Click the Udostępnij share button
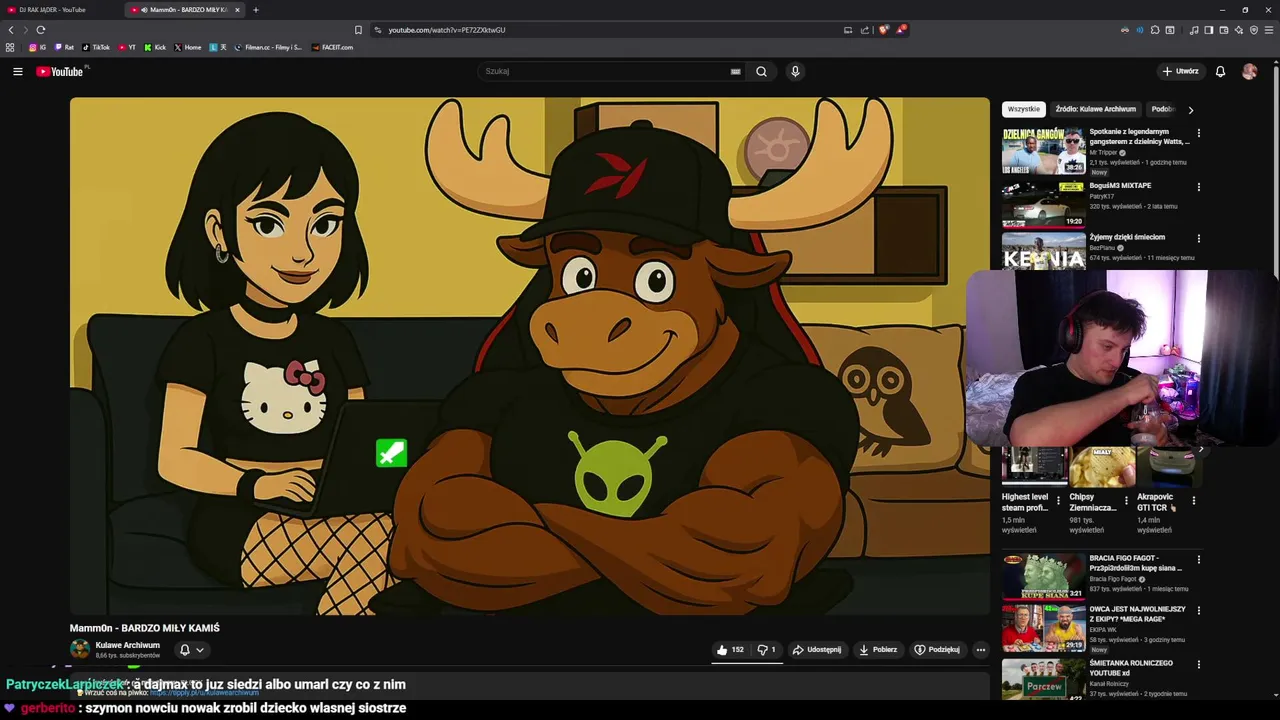1280x720 pixels. click(x=817, y=650)
